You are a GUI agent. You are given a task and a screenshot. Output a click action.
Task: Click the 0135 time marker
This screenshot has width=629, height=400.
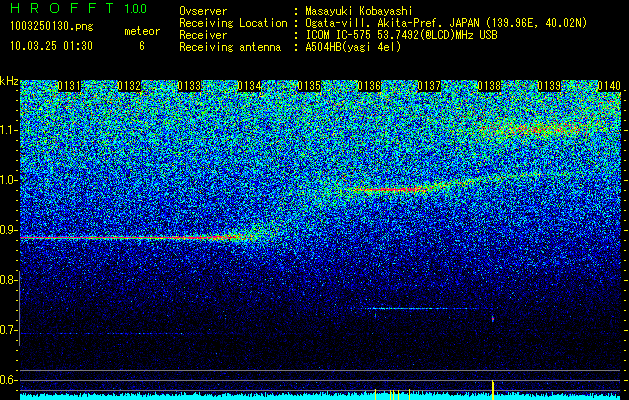coord(309,86)
